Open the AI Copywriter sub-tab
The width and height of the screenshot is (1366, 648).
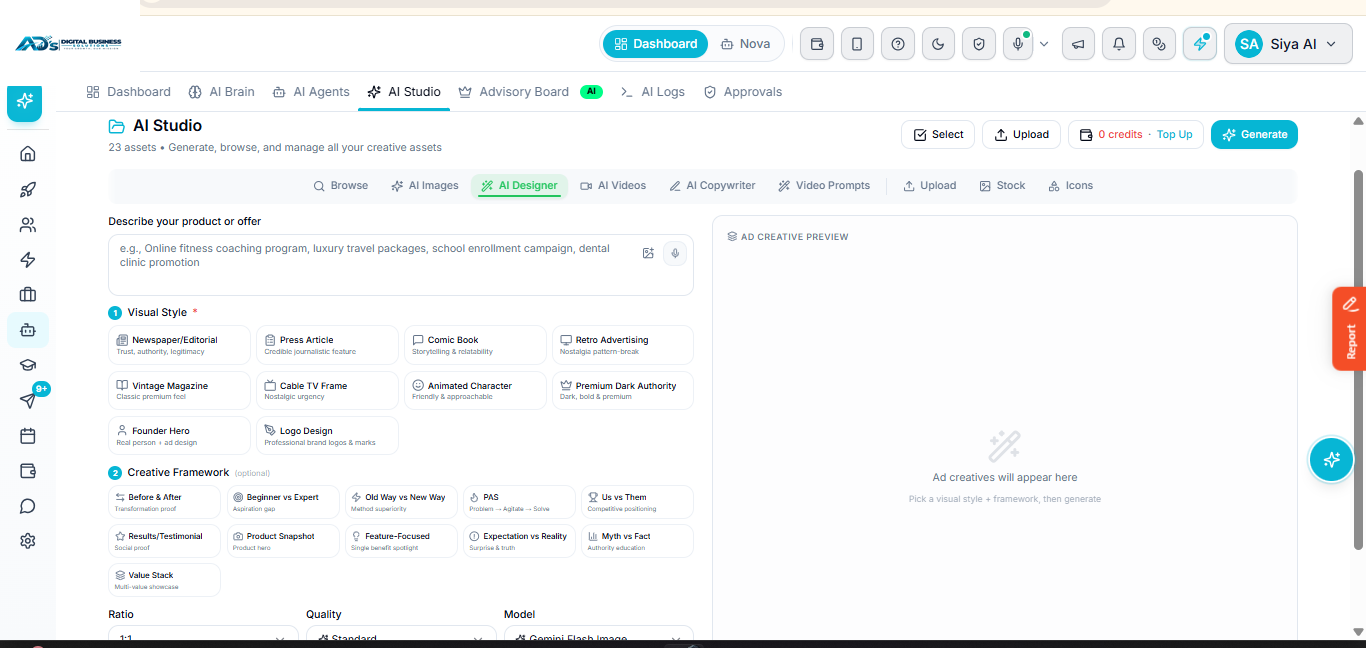pyautogui.click(x=712, y=186)
